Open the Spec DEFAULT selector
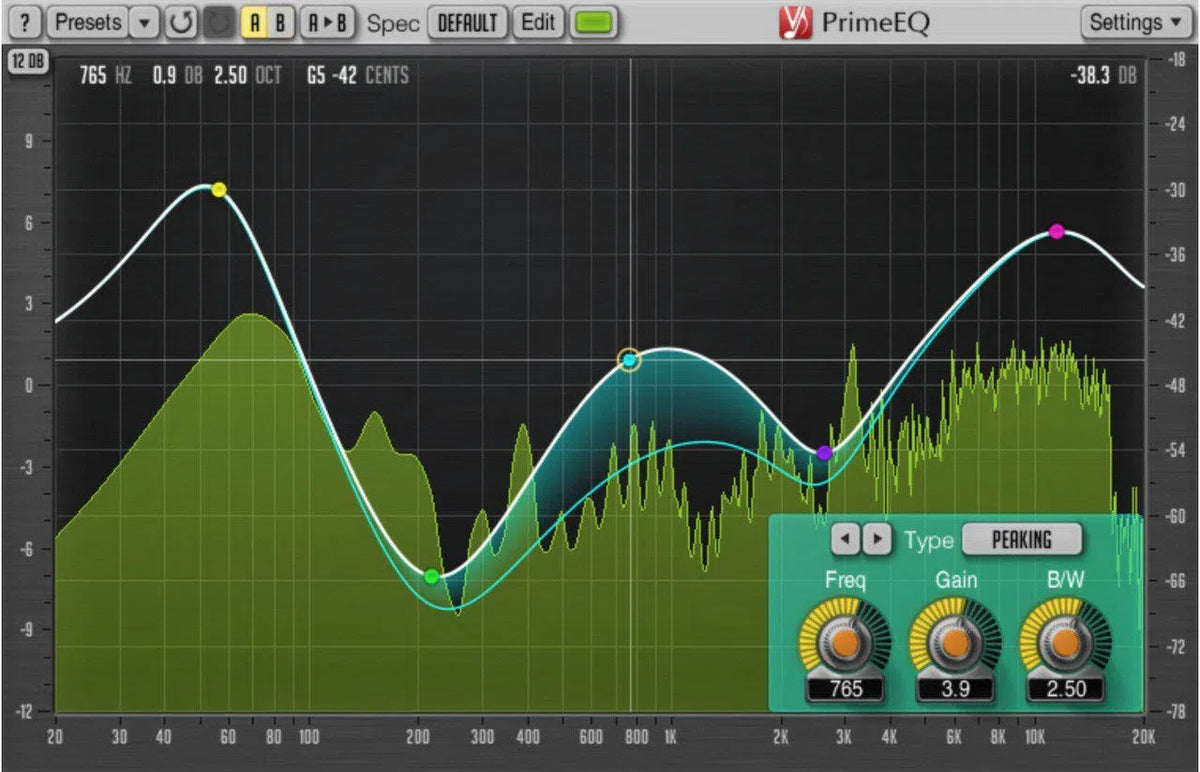 (x=467, y=23)
